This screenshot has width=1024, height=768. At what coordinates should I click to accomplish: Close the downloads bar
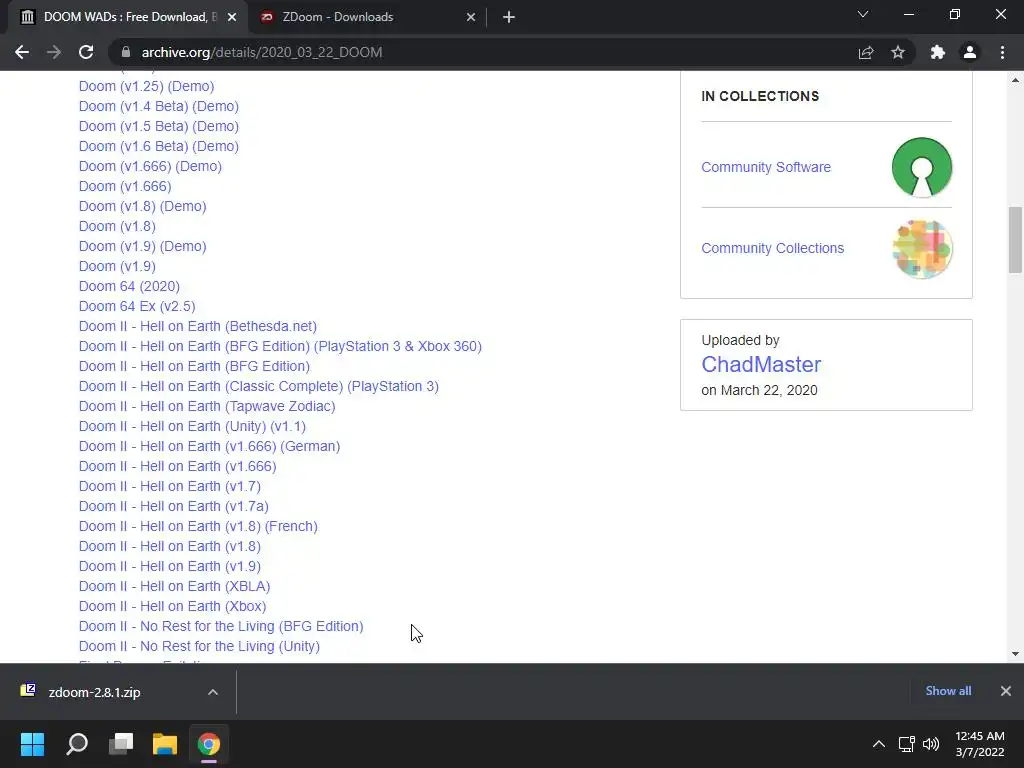coord(1006,691)
